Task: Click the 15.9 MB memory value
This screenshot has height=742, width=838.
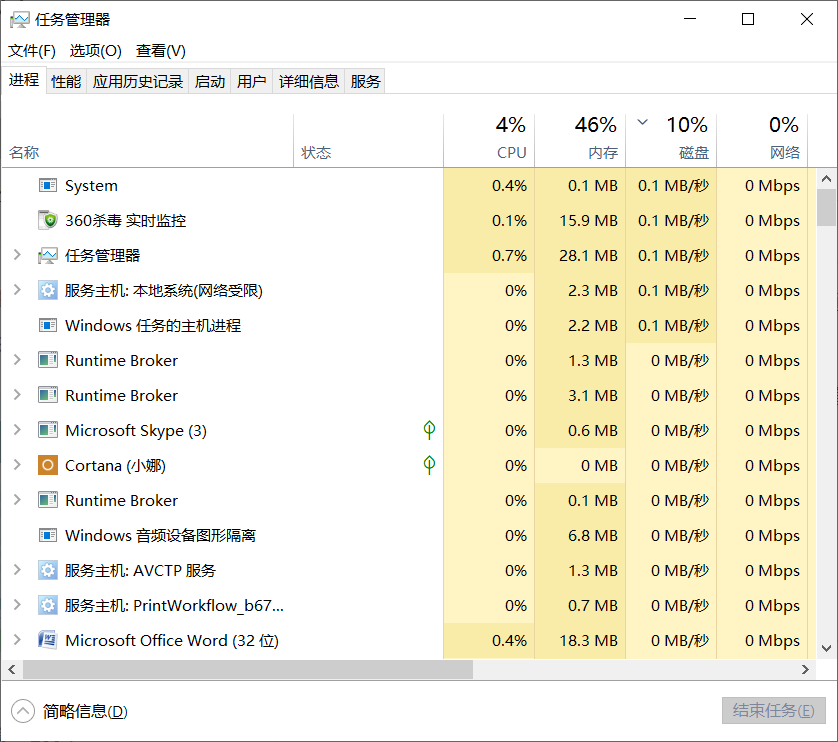Action: click(588, 220)
